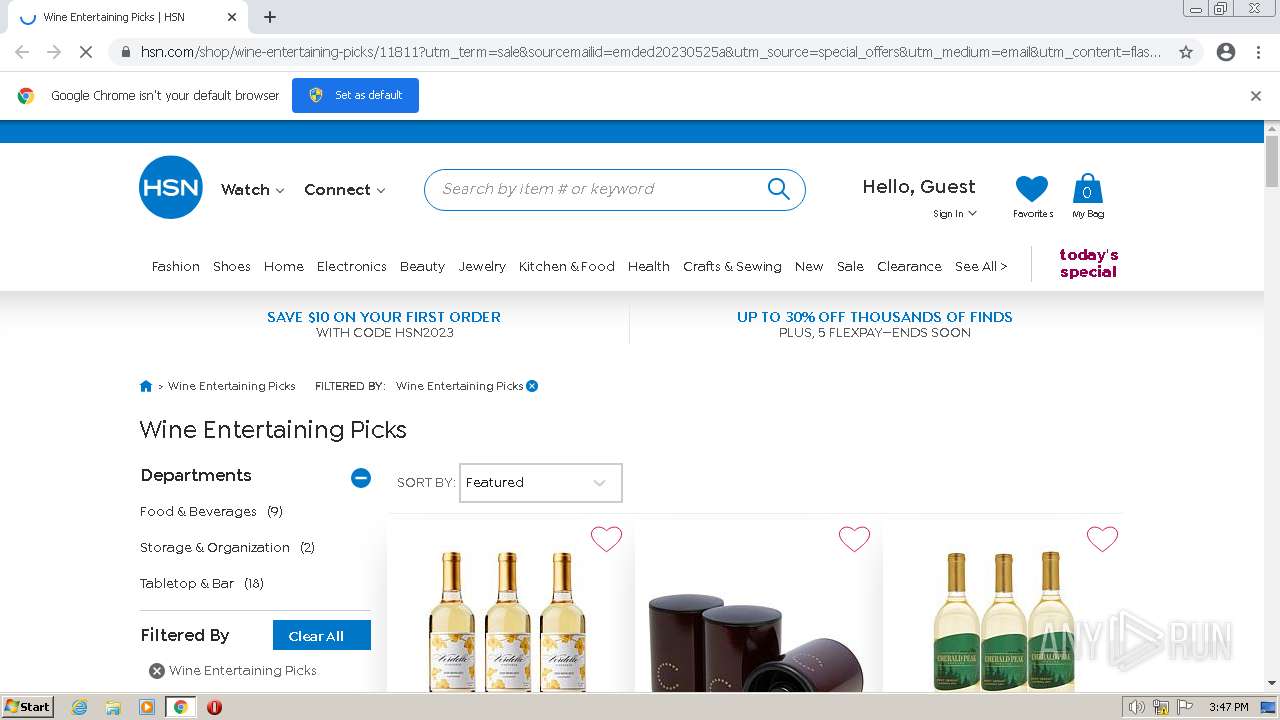This screenshot has width=1280, height=720.
Task: Open the Jewelry category
Action: (482, 266)
